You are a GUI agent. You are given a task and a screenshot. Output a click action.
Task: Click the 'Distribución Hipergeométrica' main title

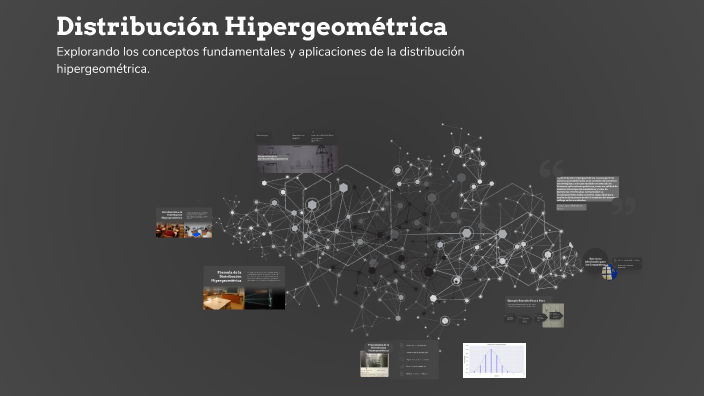point(252,26)
